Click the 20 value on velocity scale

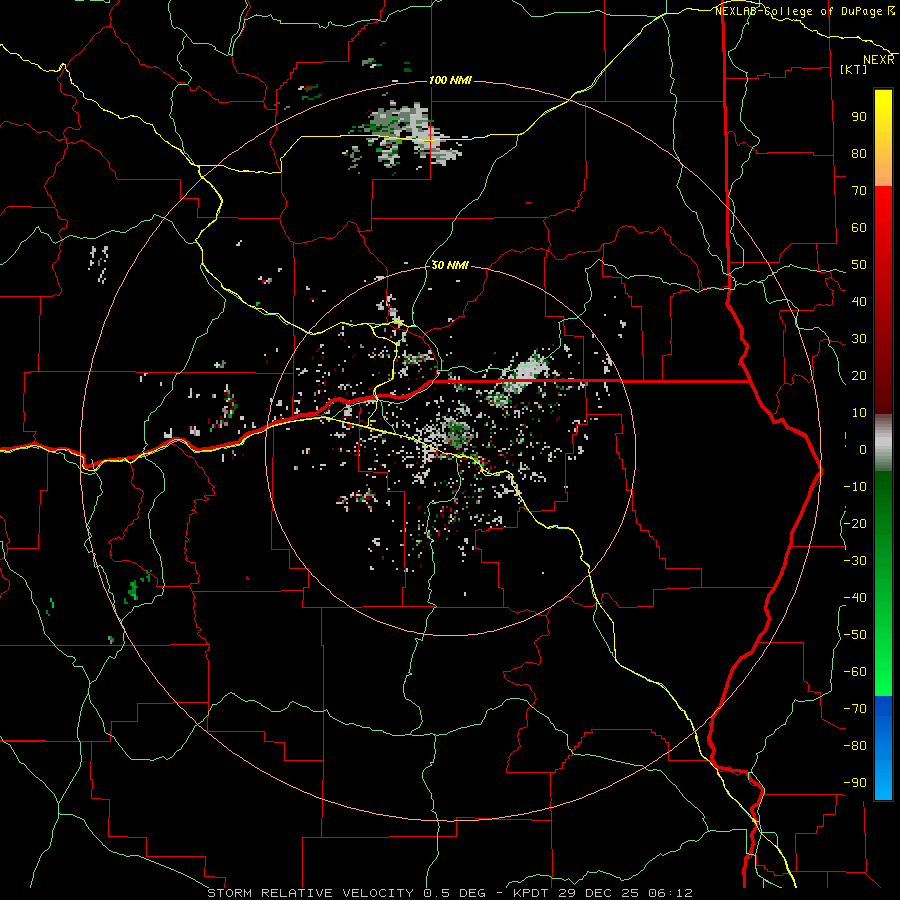[859, 376]
